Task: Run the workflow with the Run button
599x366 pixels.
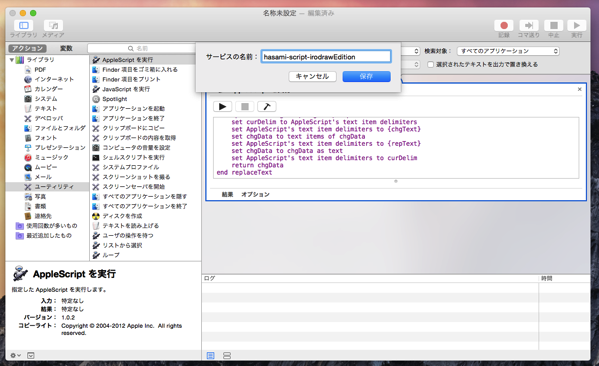Action: coord(576,26)
